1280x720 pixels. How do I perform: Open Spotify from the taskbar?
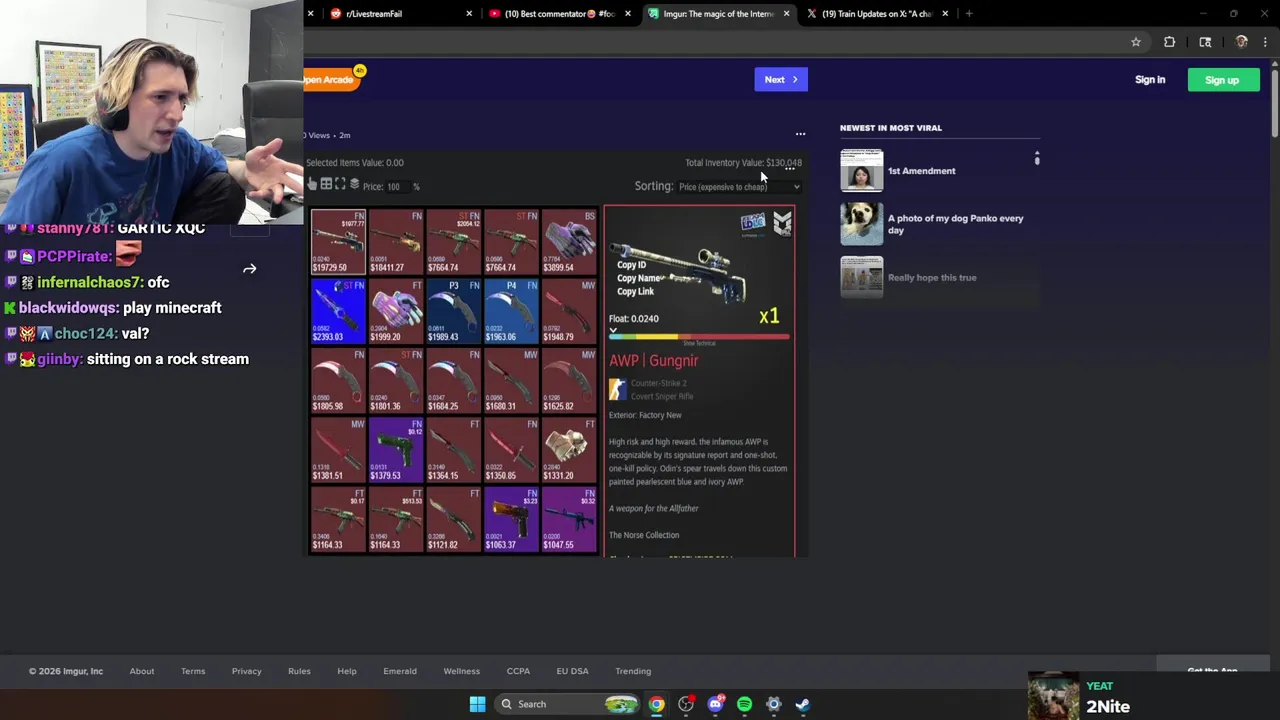pyautogui.click(x=744, y=704)
